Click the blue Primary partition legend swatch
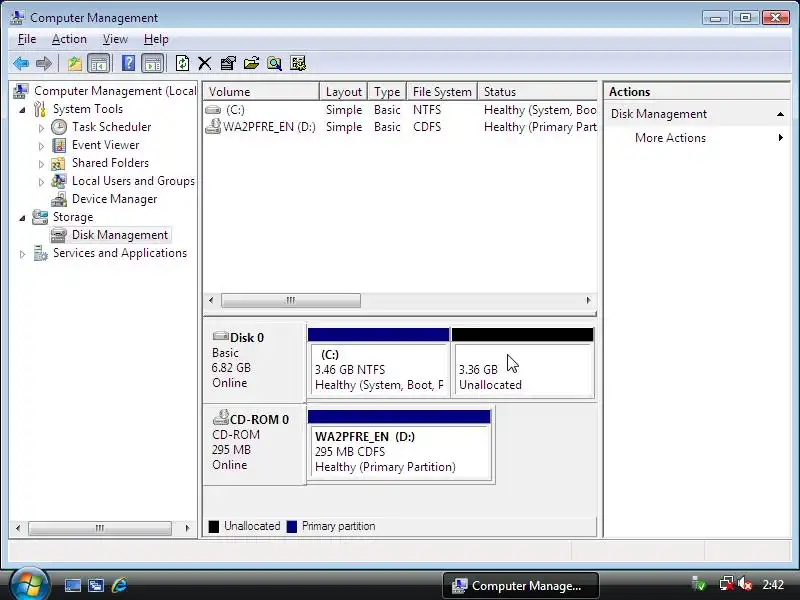The width and height of the screenshot is (800, 600). pyautogui.click(x=292, y=527)
